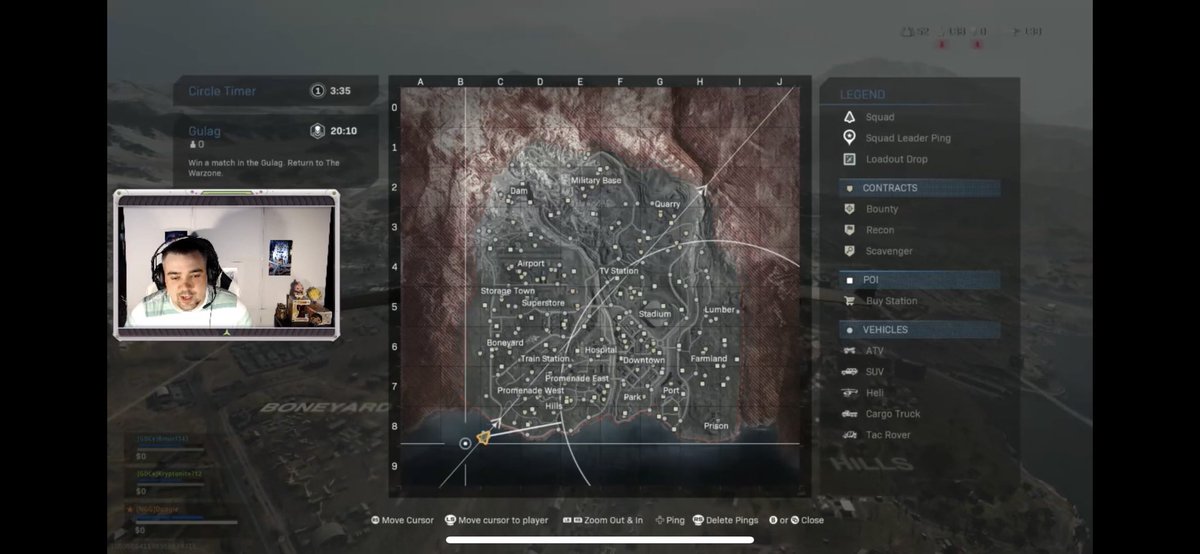The height and width of the screenshot is (554, 1200).
Task: Click the RS stick icon beside Move Cursor
Action: pyautogui.click(x=376, y=520)
